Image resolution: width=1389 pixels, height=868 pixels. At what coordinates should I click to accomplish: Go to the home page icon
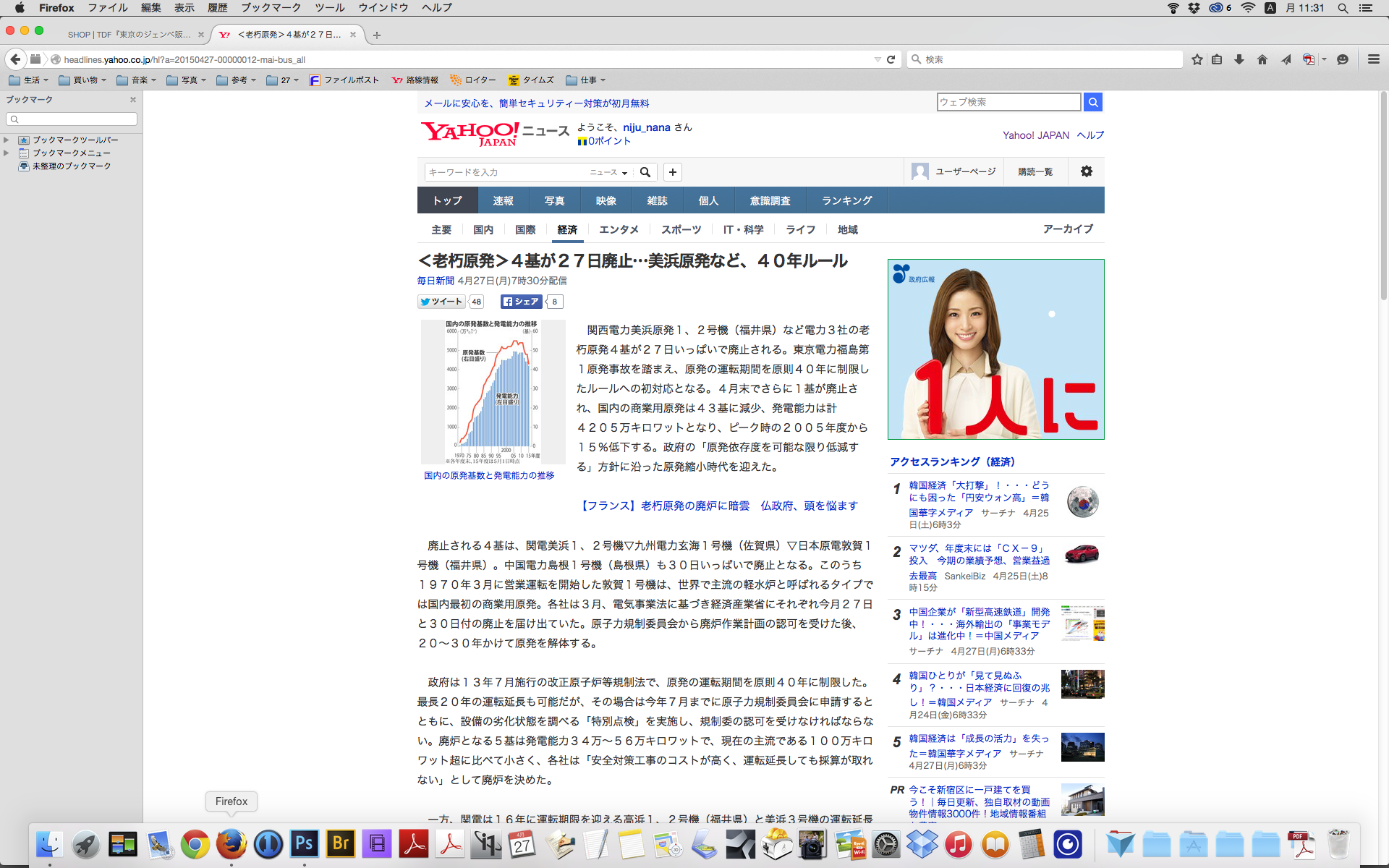pyautogui.click(x=1262, y=59)
